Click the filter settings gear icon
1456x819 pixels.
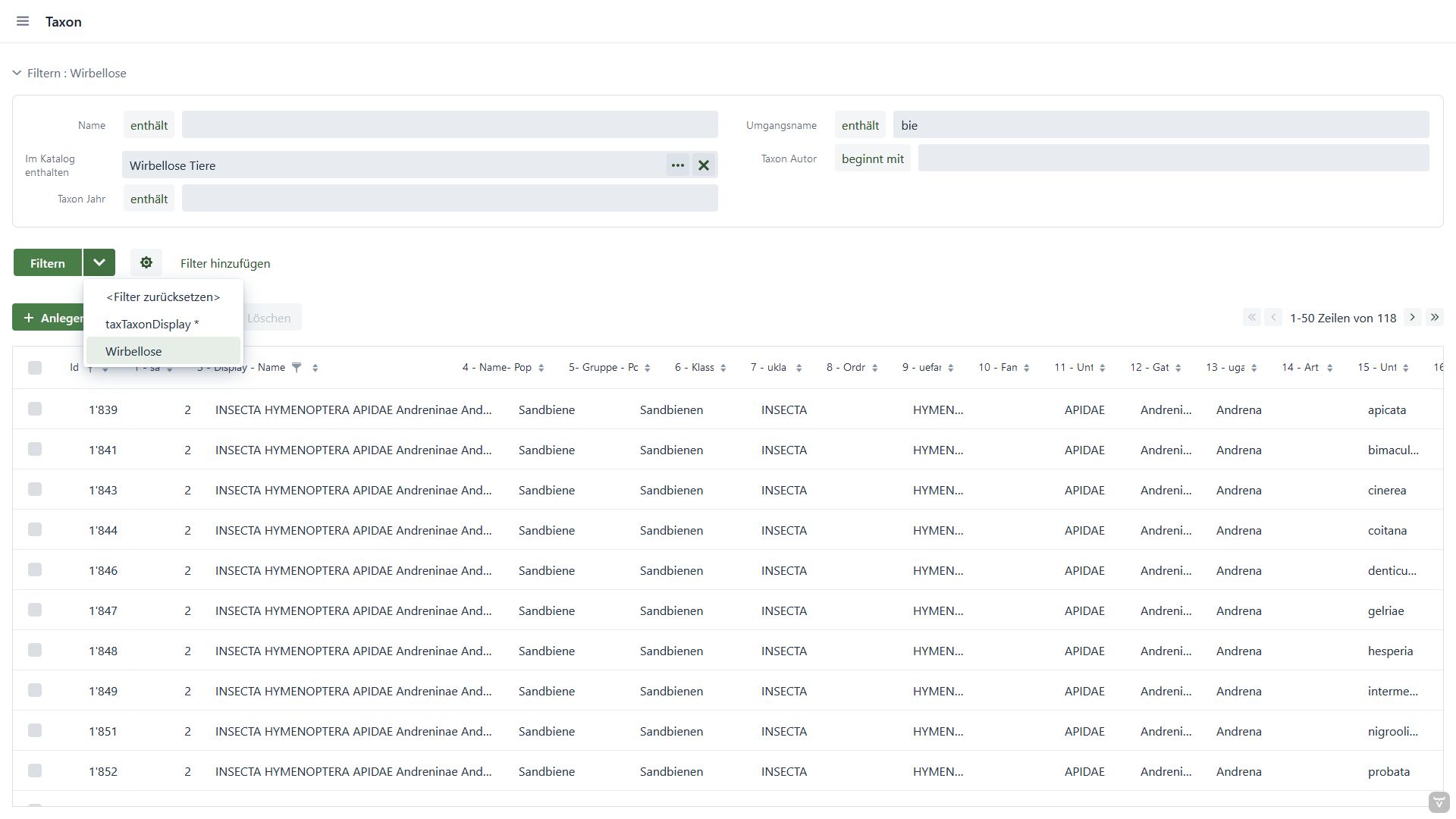pyautogui.click(x=146, y=263)
